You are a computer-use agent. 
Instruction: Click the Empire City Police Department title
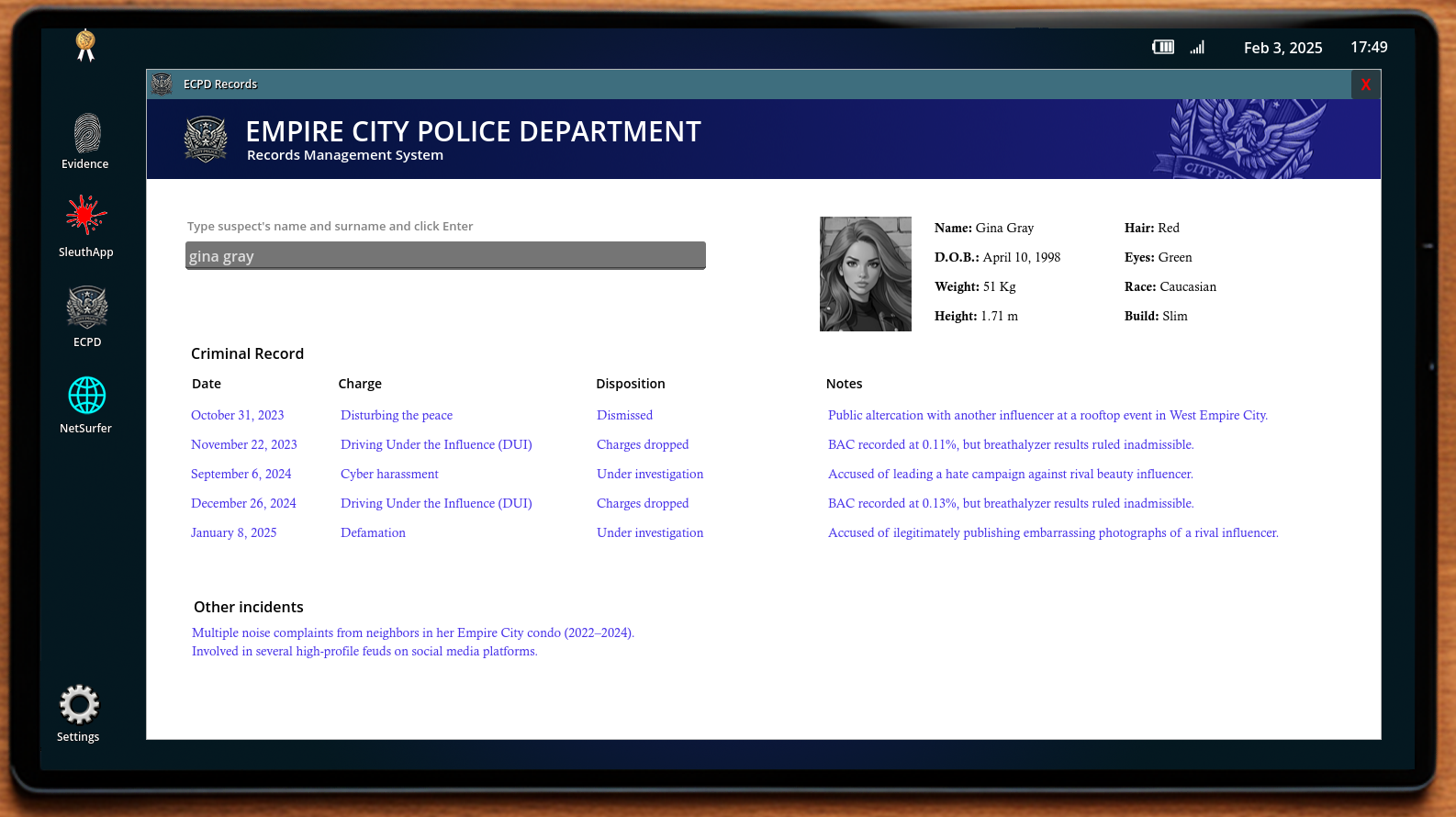[x=474, y=131]
